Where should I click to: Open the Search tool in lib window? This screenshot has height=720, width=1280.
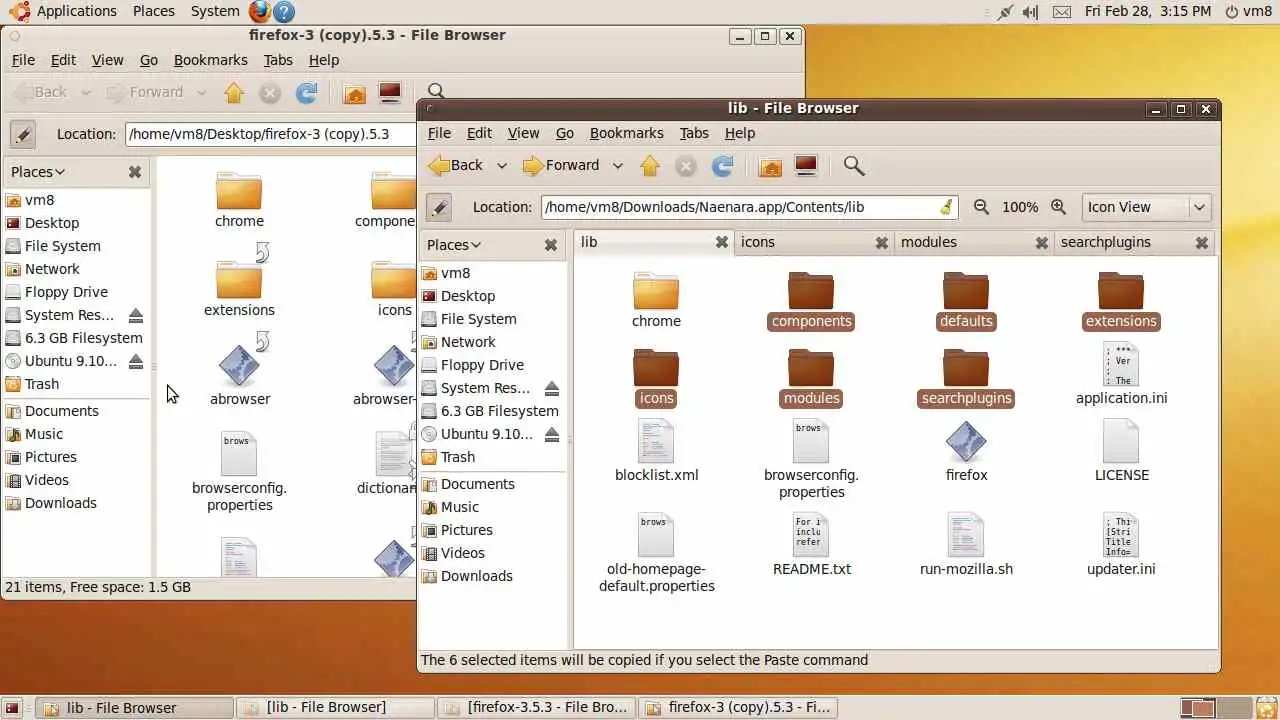point(853,166)
